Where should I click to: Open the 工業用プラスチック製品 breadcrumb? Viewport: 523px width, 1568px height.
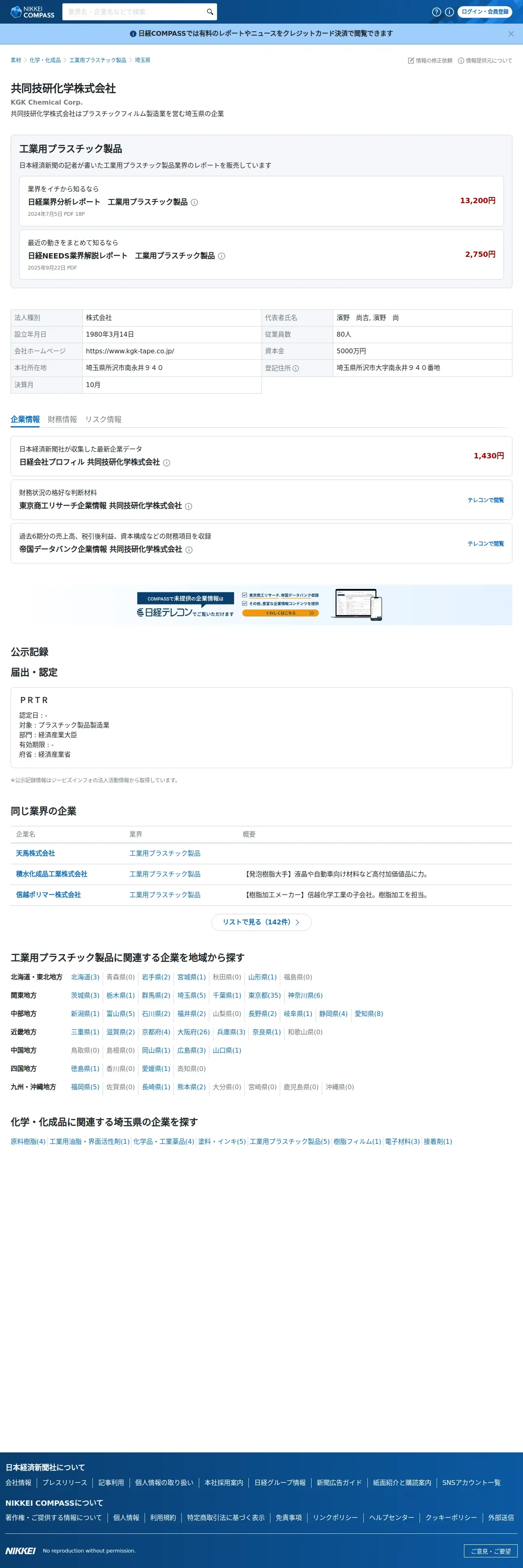click(98, 60)
